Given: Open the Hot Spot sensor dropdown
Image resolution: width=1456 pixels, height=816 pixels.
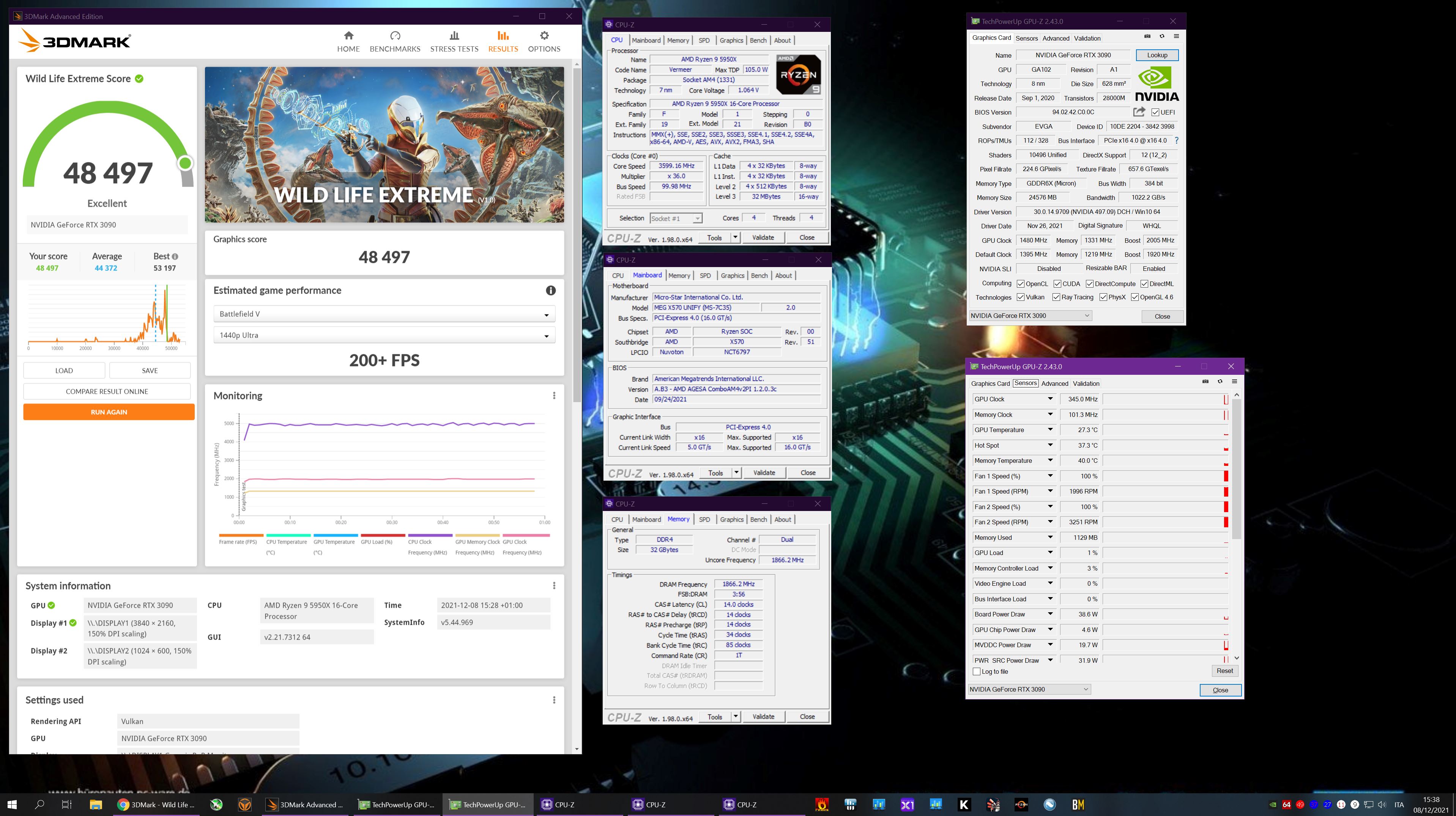Looking at the screenshot, I should click(x=1050, y=445).
